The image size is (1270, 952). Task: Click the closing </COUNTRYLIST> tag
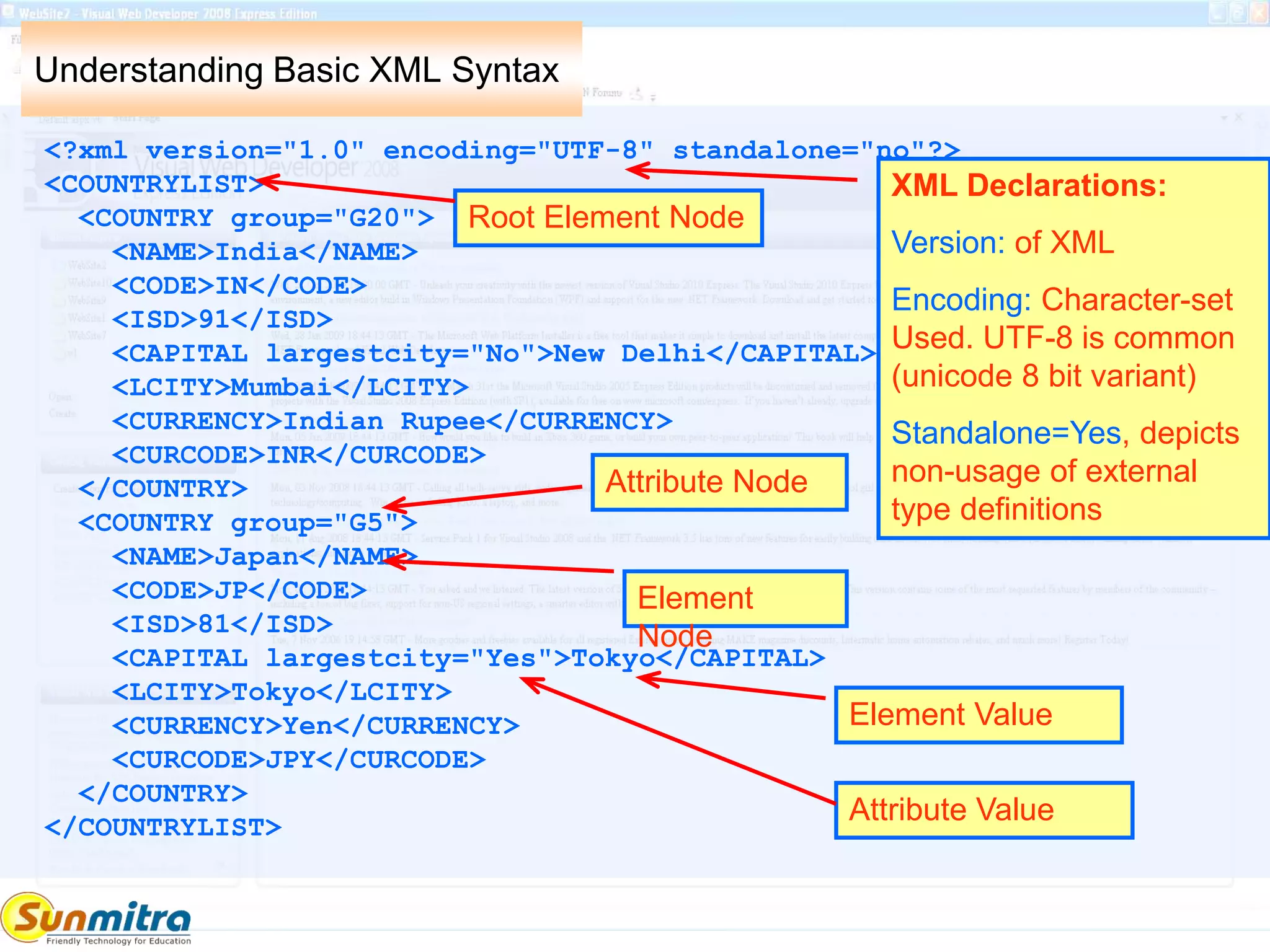163,827
